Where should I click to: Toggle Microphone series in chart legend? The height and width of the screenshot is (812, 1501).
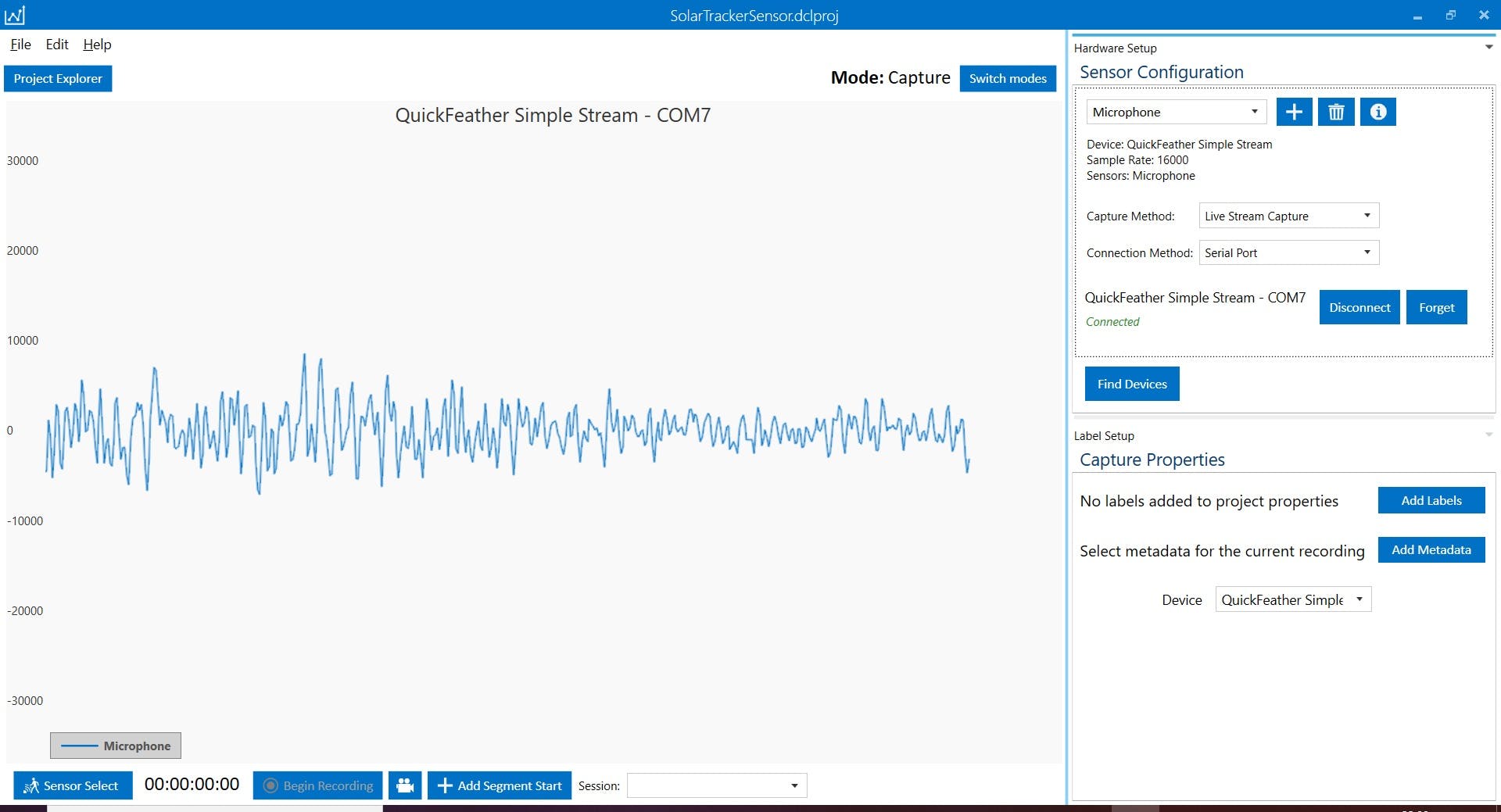click(x=116, y=746)
